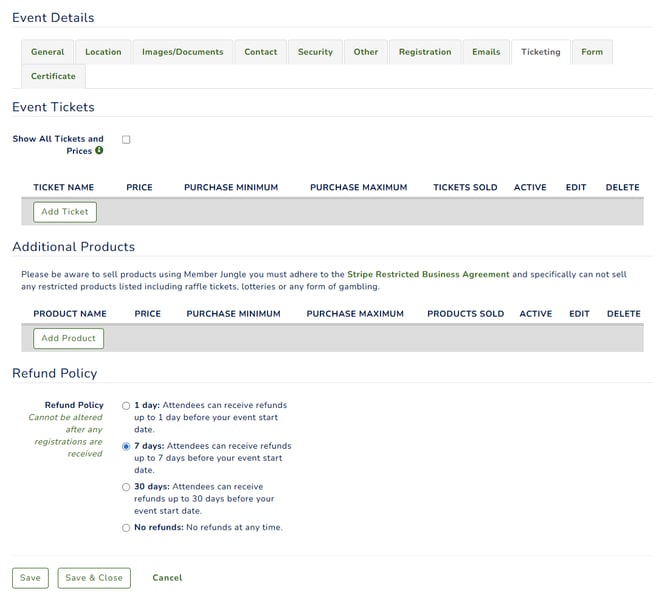Image resolution: width=670 pixels, height=594 pixels.
Task: Open the Certificate tab
Action: click(x=53, y=76)
